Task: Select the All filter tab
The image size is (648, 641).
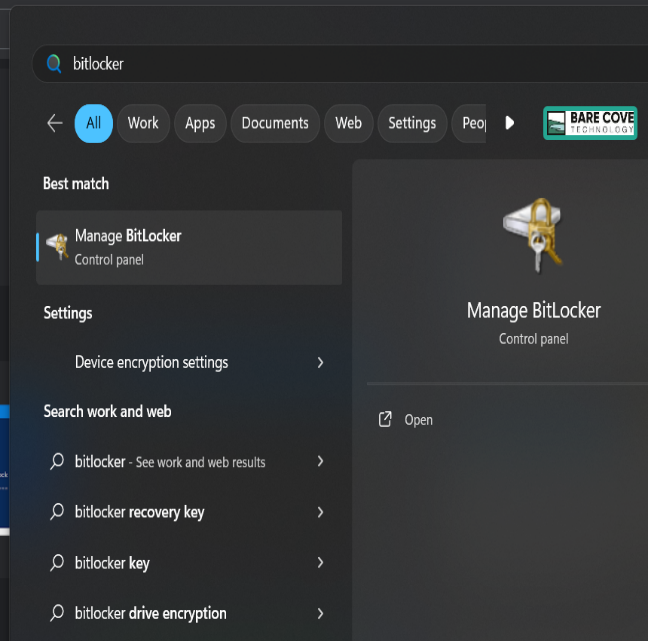Action: [x=93, y=123]
